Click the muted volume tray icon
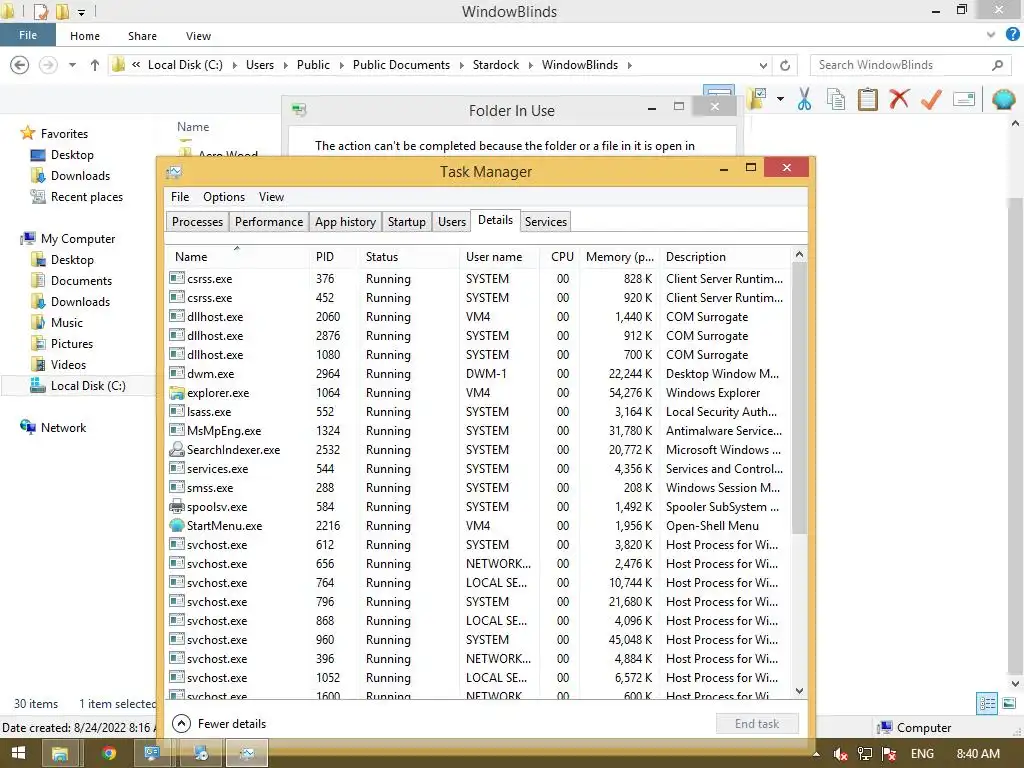This screenshot has width=1024, height=768. (840, 754)
